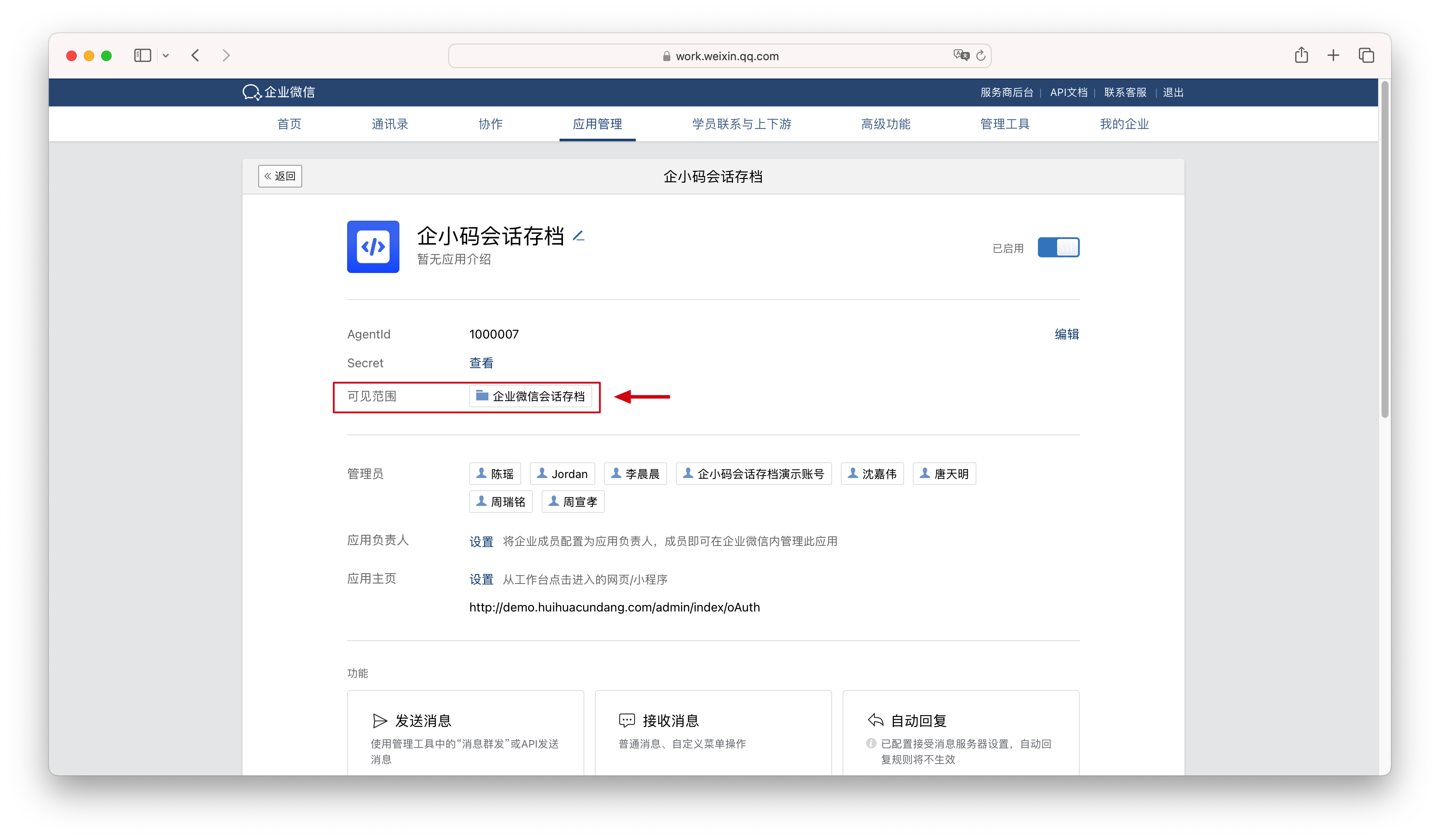This screenshot has height=840, width=1440.
Task: Click the 暂无应用介绍 description text
Action: point(454,260)
